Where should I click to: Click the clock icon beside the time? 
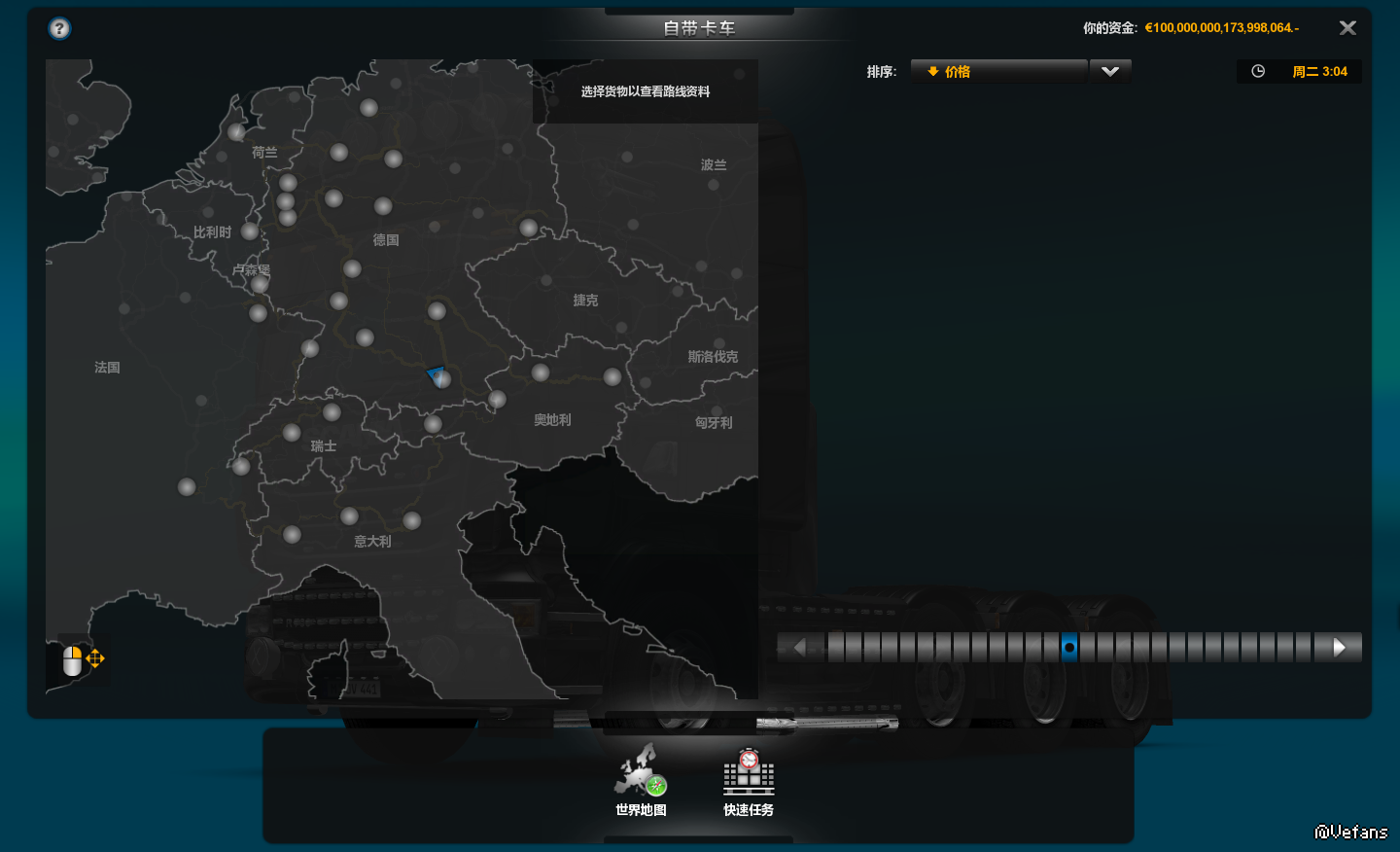1258,71
